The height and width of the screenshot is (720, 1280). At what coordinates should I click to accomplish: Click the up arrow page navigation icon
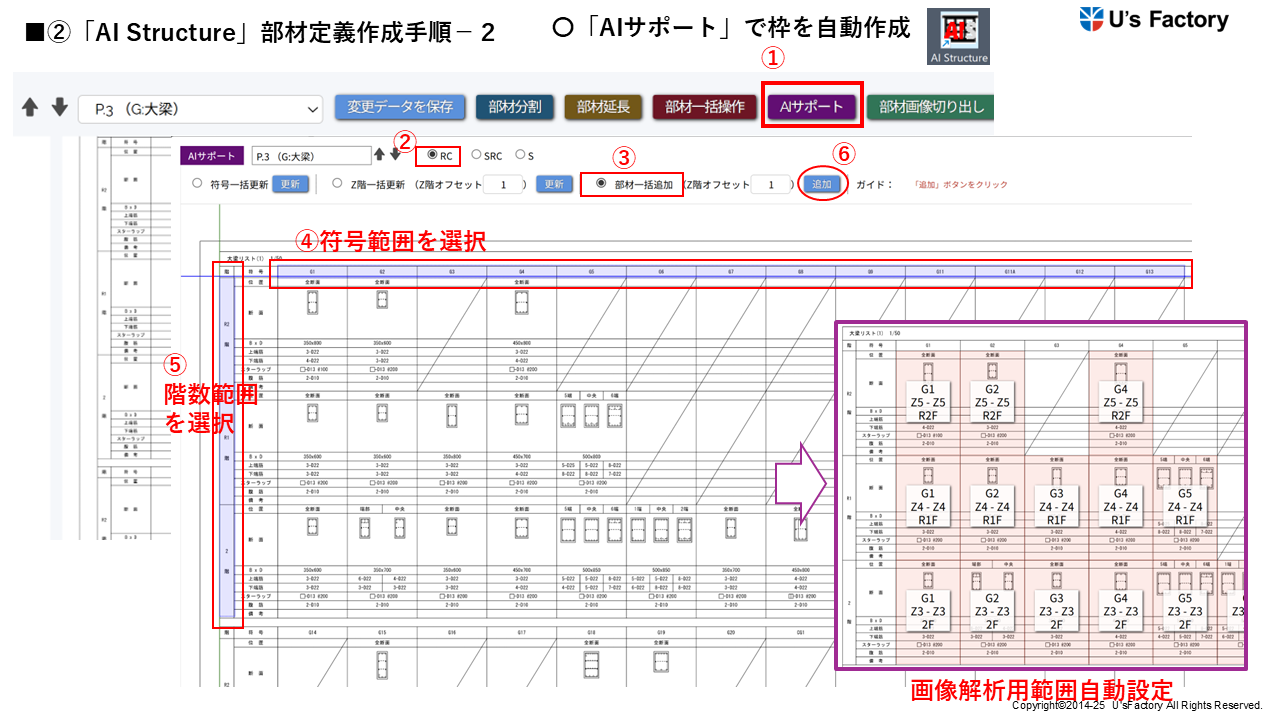point(32,107)
